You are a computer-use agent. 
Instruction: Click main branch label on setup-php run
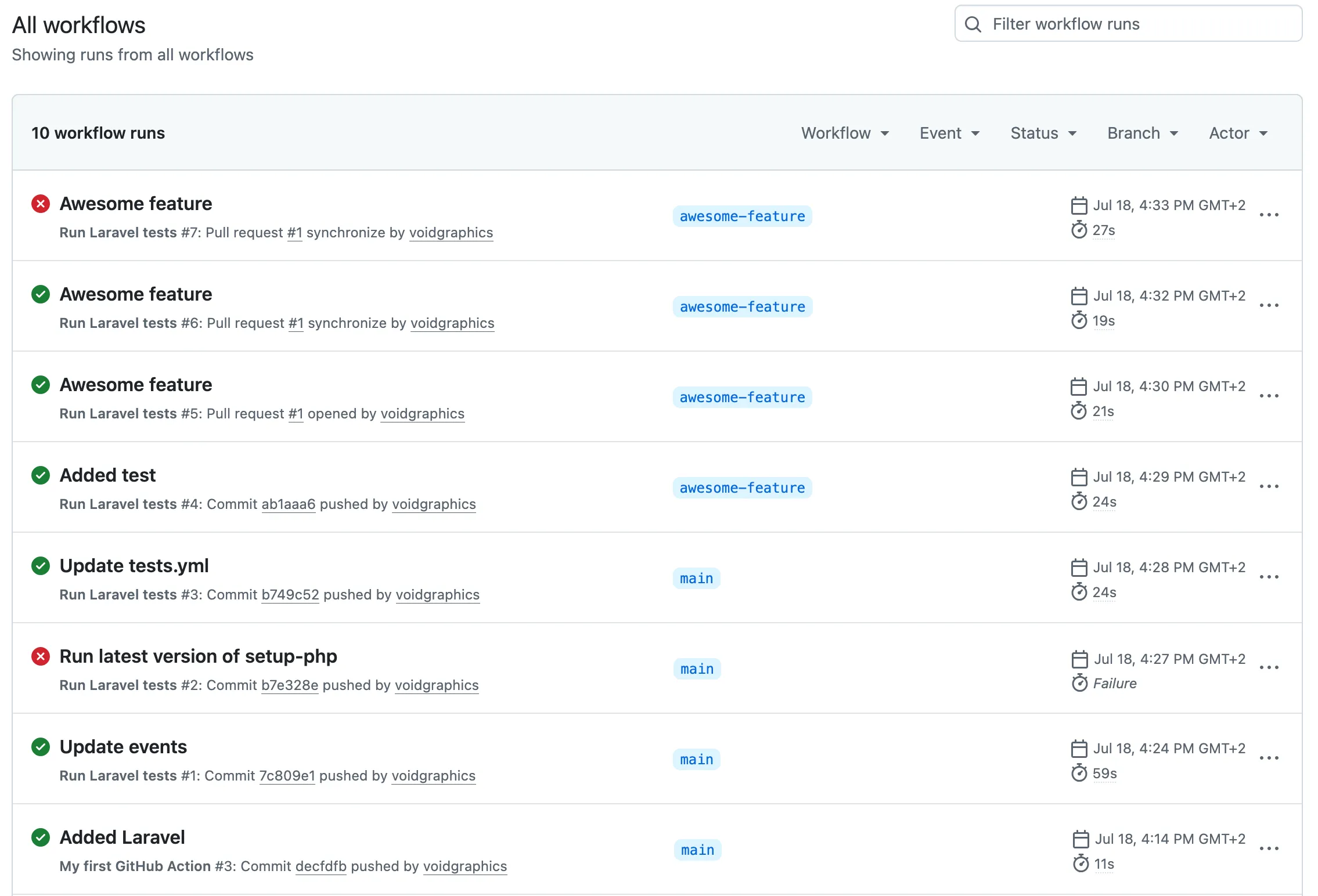pos(697,669)
